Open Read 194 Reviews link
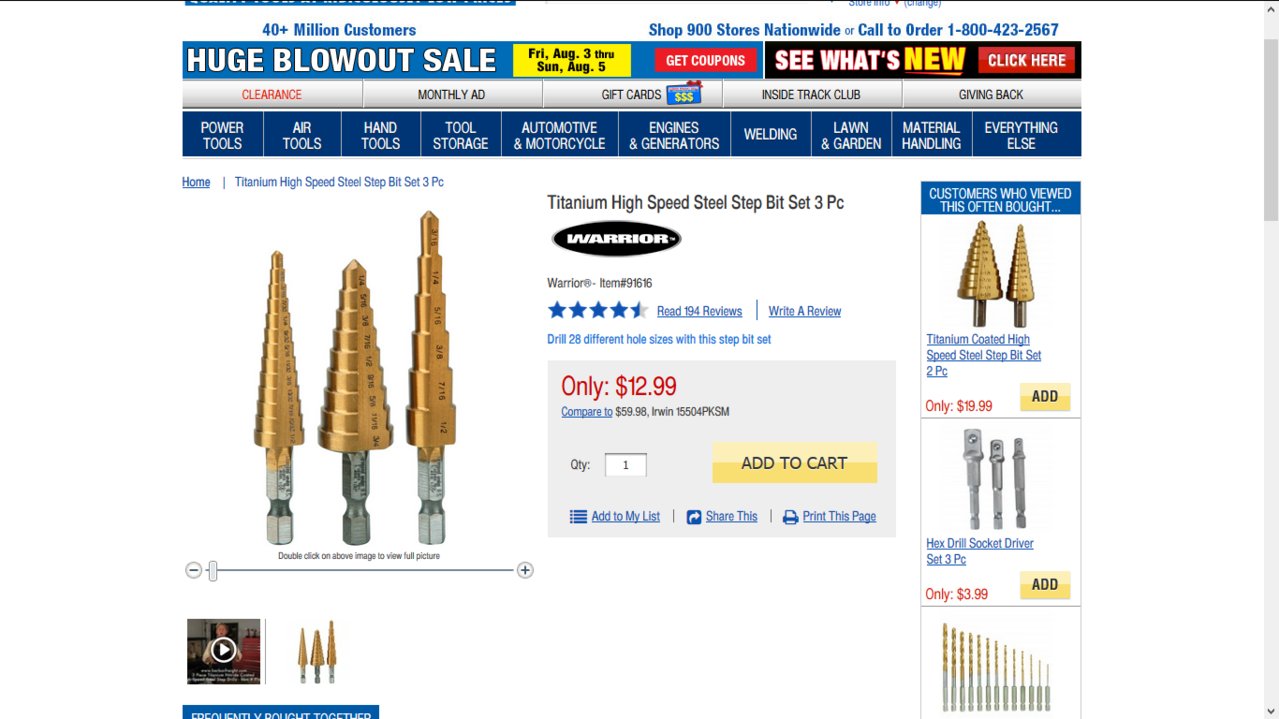Screen dimensions: 1279x719 tap(699, 311)
